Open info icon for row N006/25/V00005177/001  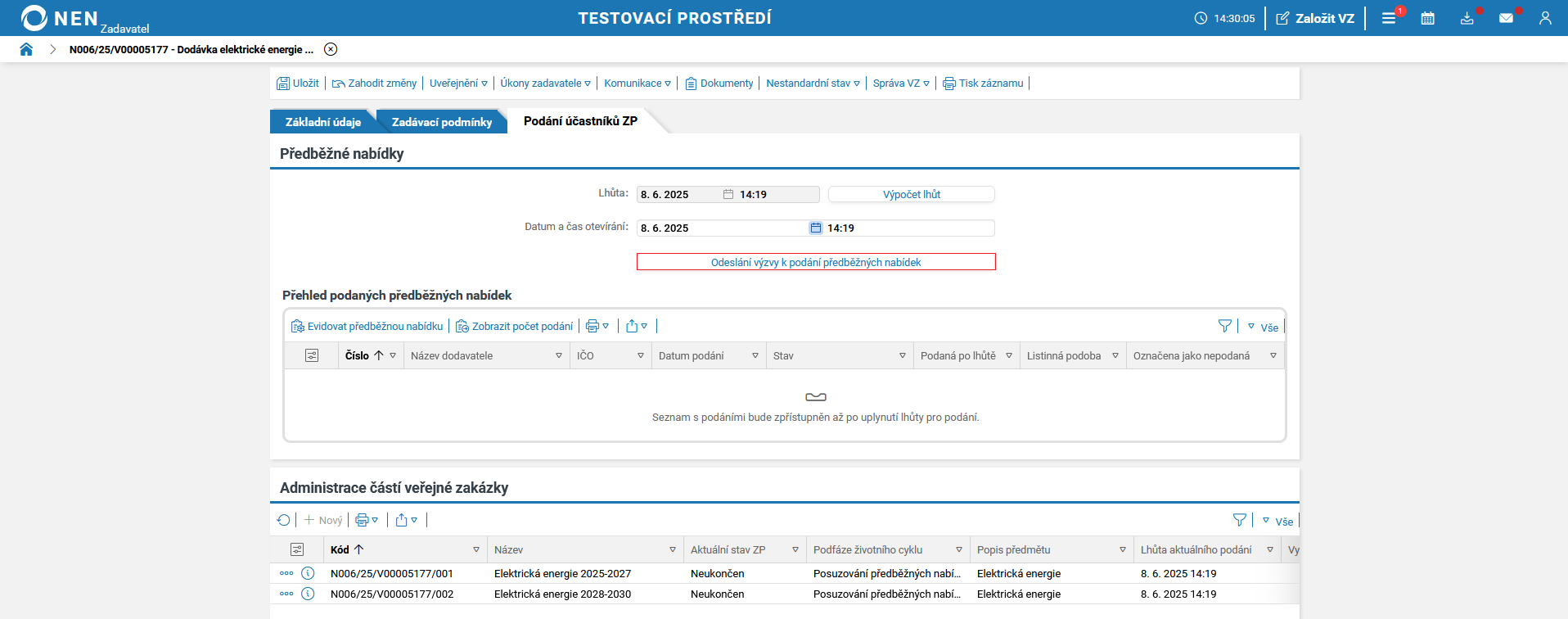click(x=308, y=573)
